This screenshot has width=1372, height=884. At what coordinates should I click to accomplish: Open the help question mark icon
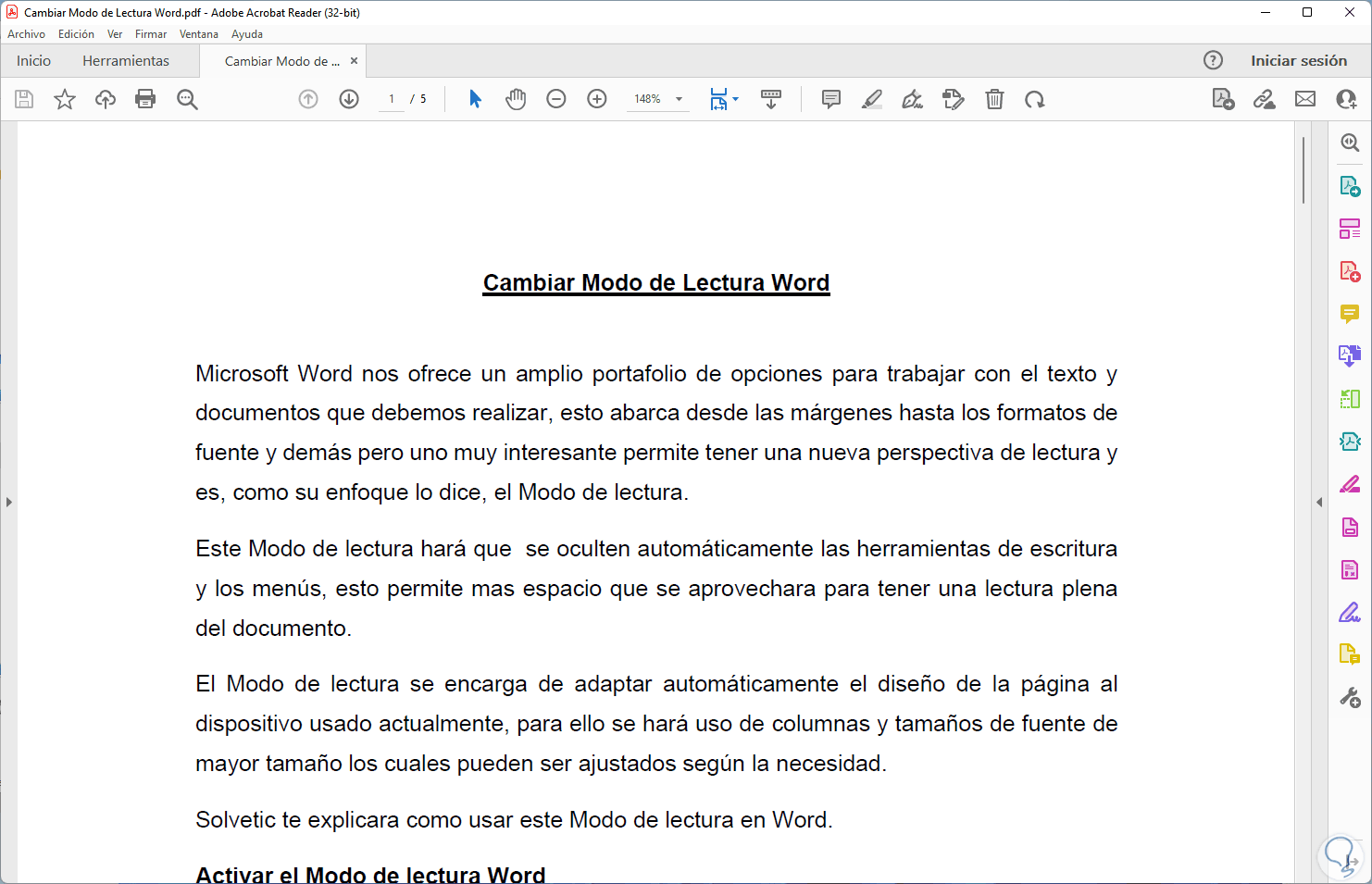tap(1213, 60)
